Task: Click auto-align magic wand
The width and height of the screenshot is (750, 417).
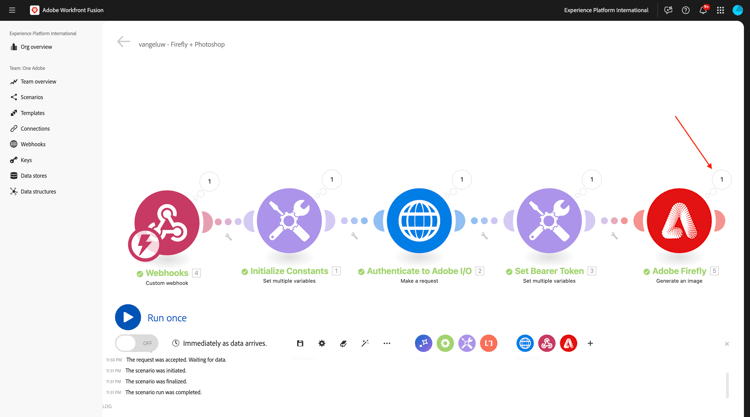Action: pyautogui.click(x=365, y=343)
